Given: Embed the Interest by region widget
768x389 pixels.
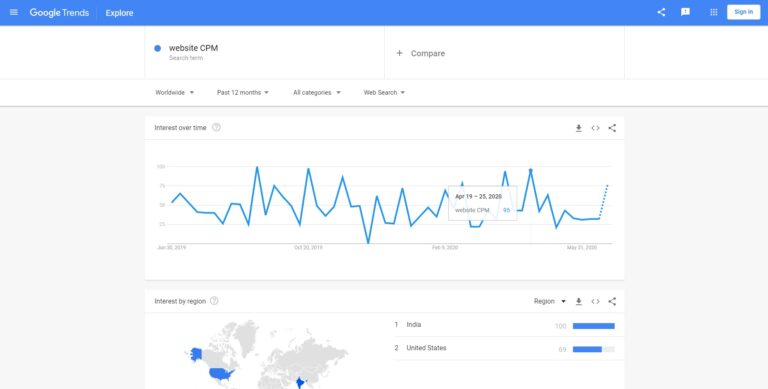Looking at the screenshot, I should (595, 301).
